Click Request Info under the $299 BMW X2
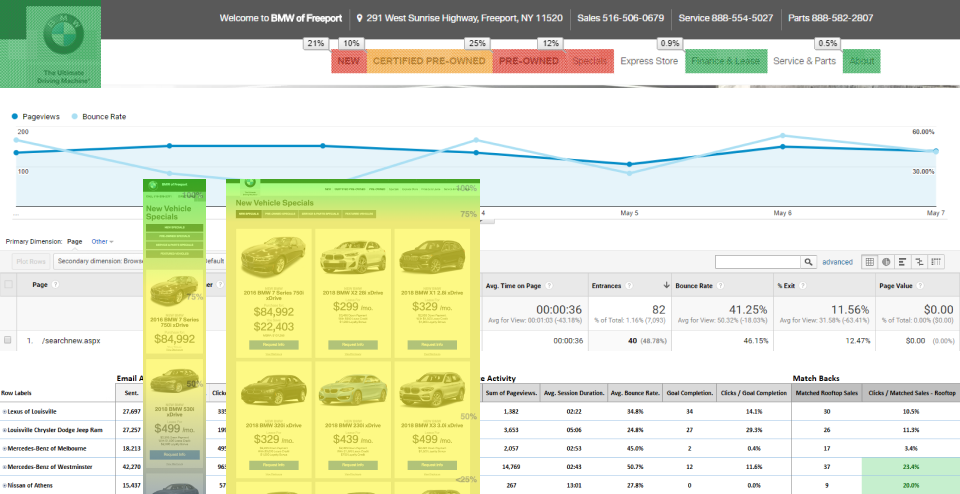The height and width of the screenshot is (494, 960). point(353,345)
